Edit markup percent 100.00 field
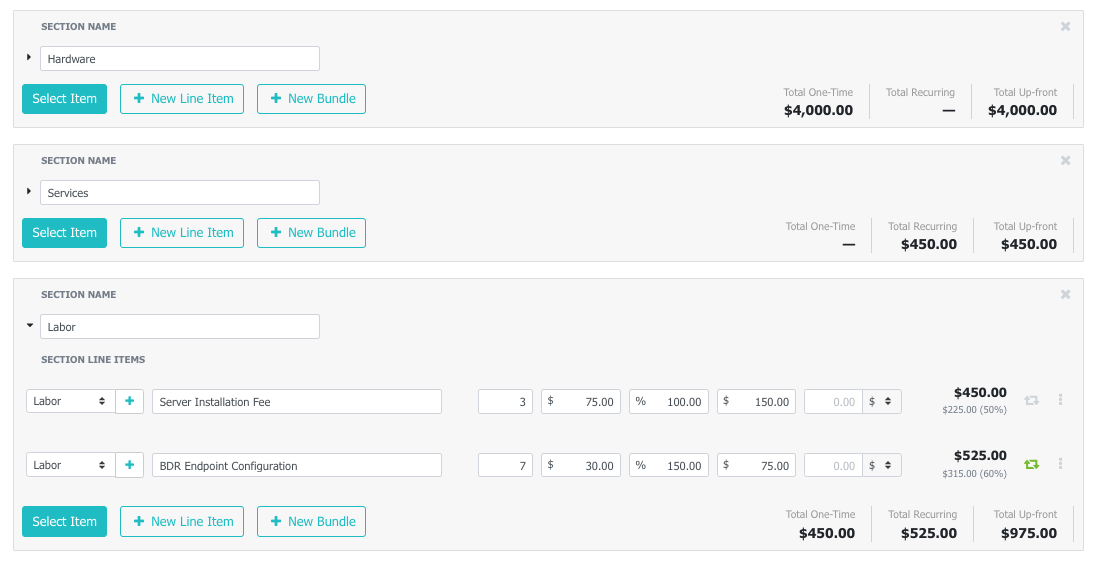Viewport: 1099px width, 562px height. point(669,402)
